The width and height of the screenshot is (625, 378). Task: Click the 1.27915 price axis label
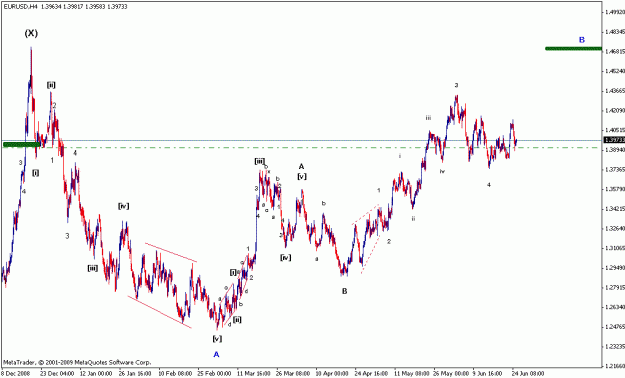[x=616, y=287]
